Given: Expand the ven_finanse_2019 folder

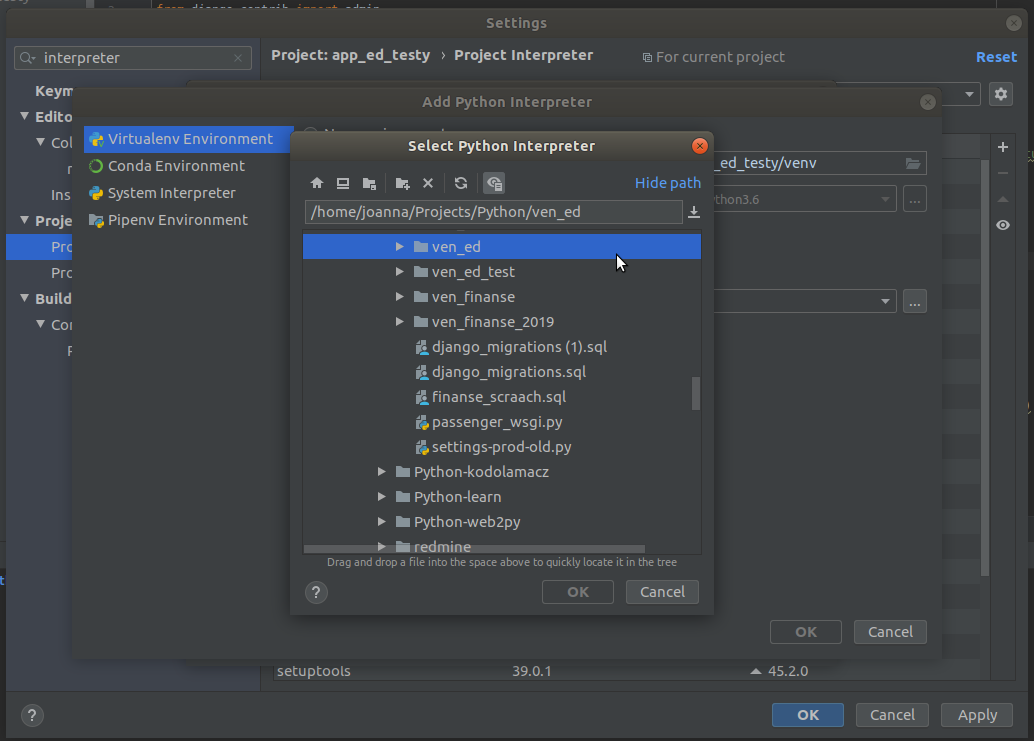Looking at the screenshot, I should 400,322.
